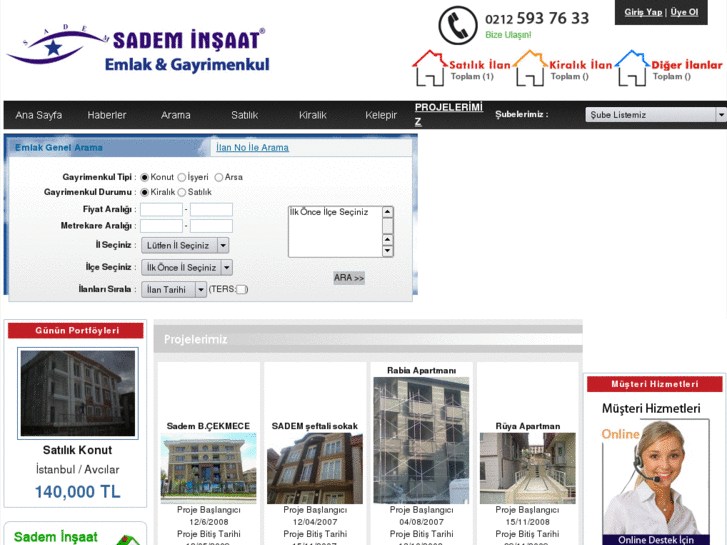Click the Satılık Konut listing title

77,450
